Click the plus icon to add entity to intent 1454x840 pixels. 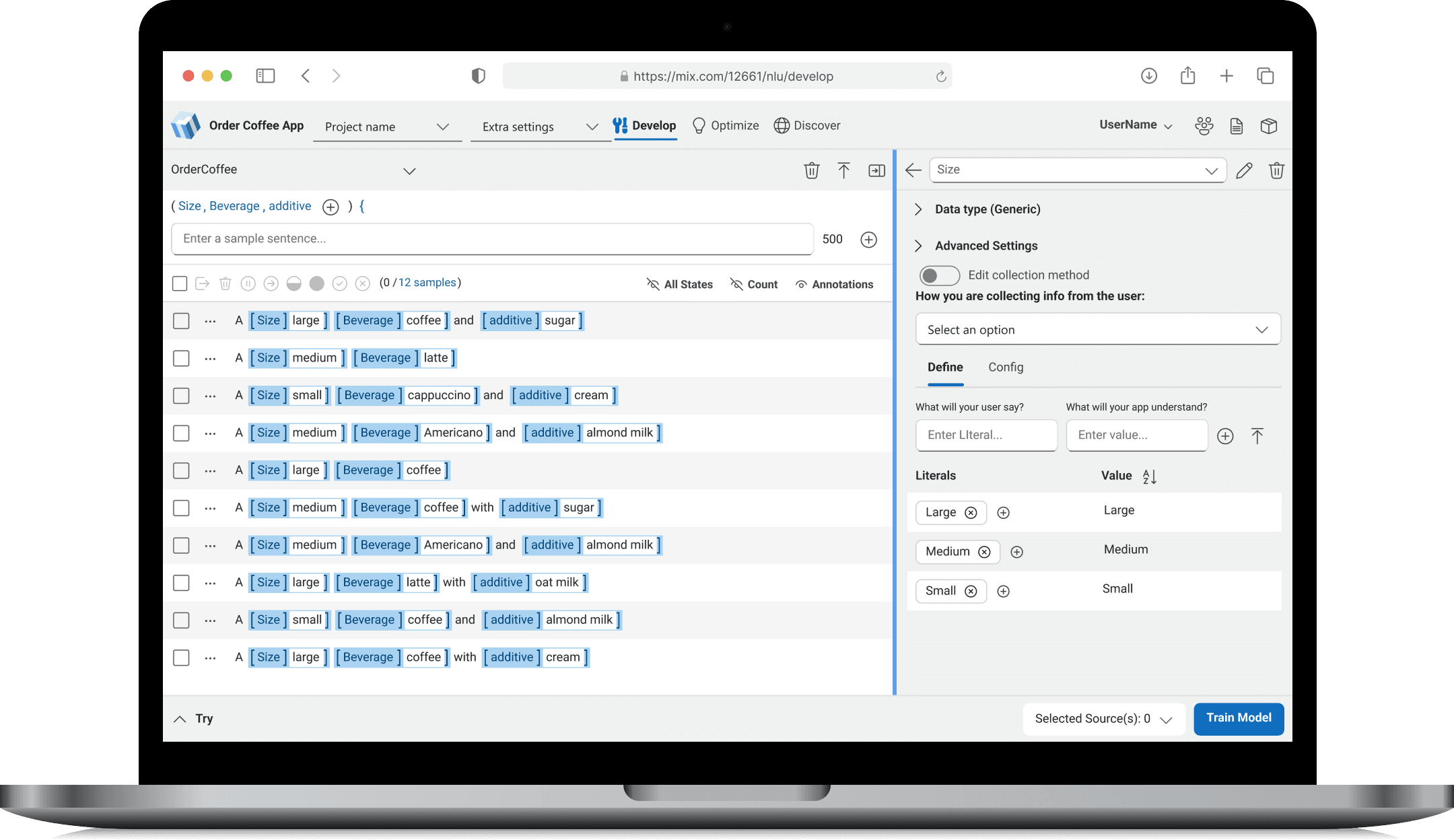point(331,207)
